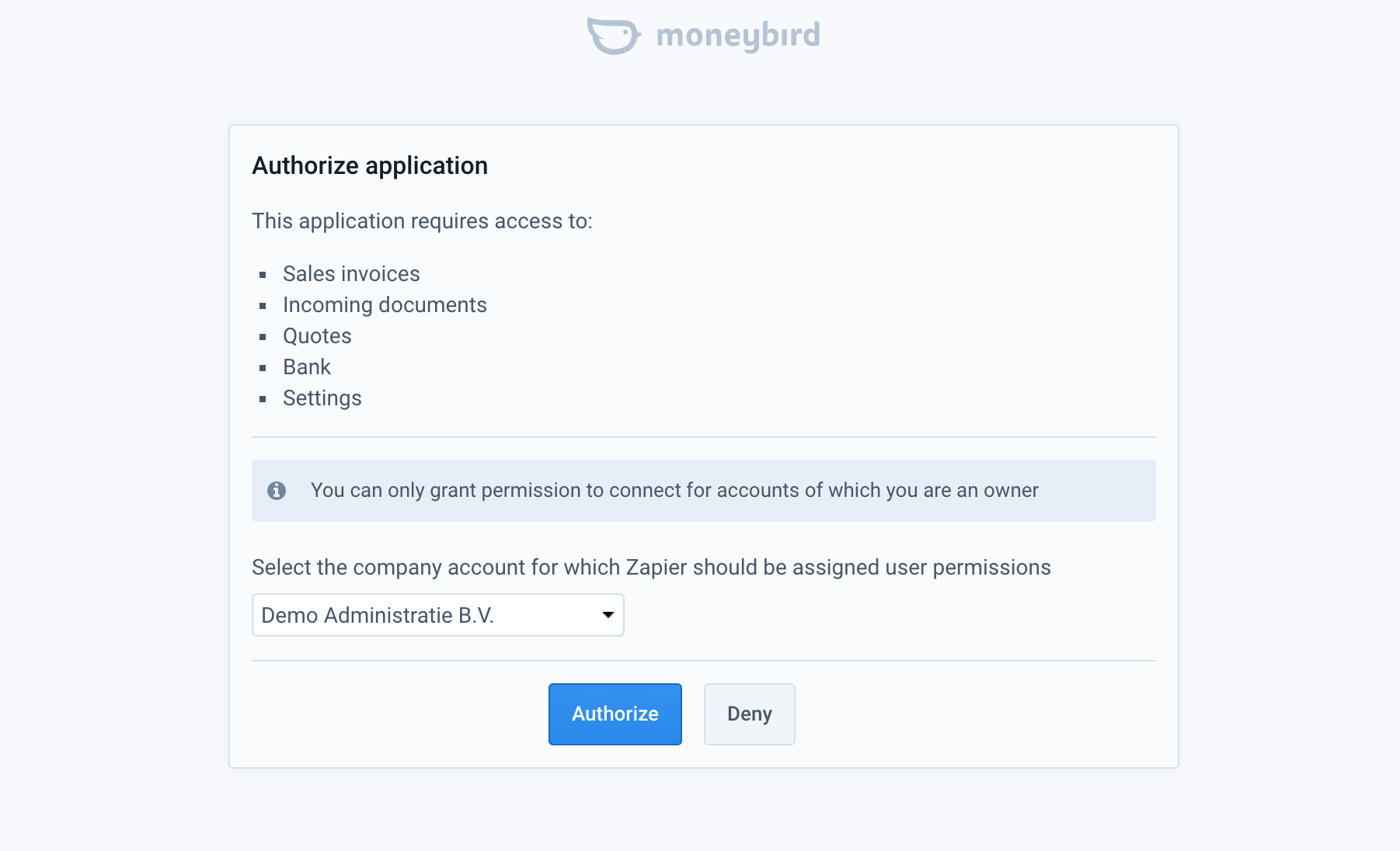1400x851 pixels.
Task: Click the bullet next to Bank
Action: coord(263,368)
